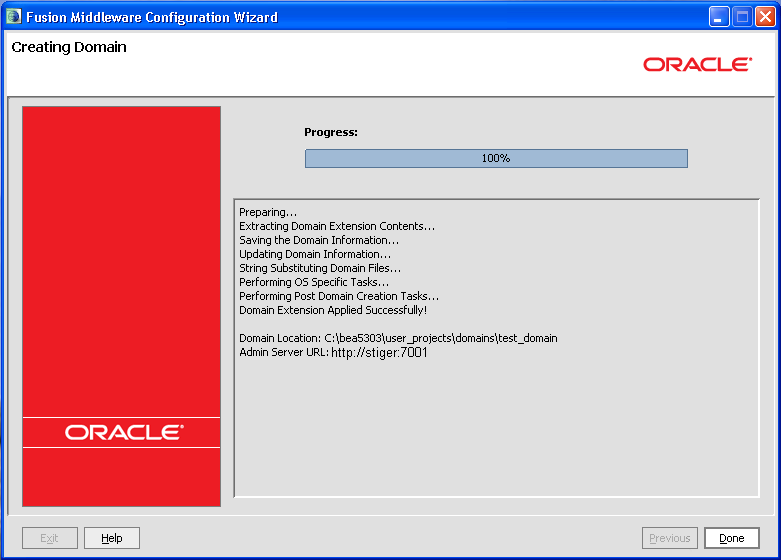Click 'Performing Post Domain Creation Tasks...' line
This screenshot has height=560, width=781.
coord(339,296)
